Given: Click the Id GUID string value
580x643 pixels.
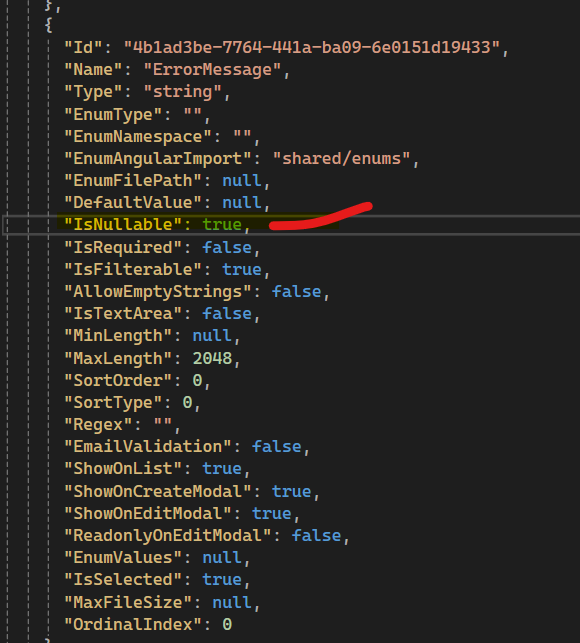Looking at the screenshot, I should [312, 48].
